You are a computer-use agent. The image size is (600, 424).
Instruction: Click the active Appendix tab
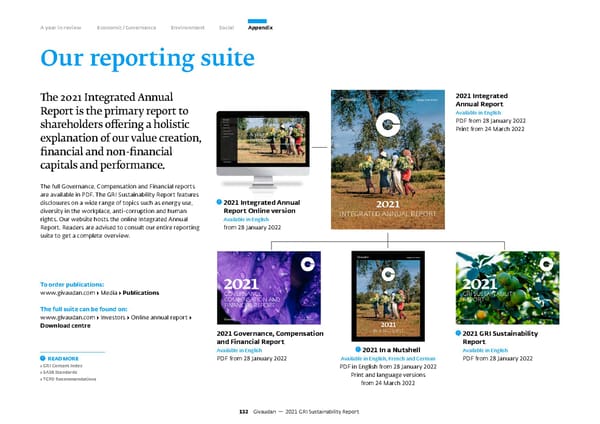pyautogui.click(x=260, y=27)
